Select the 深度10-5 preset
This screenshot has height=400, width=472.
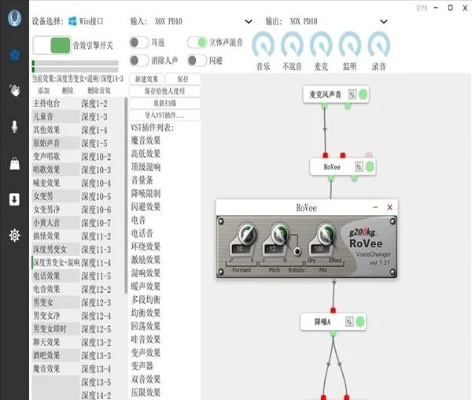tap(102, 197)
